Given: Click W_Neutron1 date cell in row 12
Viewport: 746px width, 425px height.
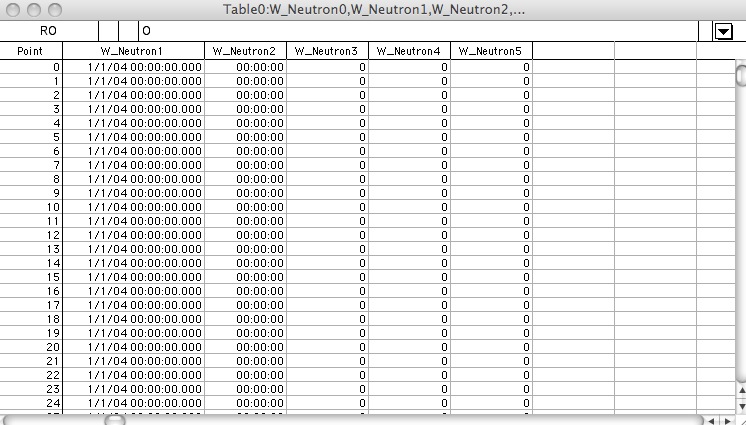Looking at the screenshot, I should [x=133, y=235].
